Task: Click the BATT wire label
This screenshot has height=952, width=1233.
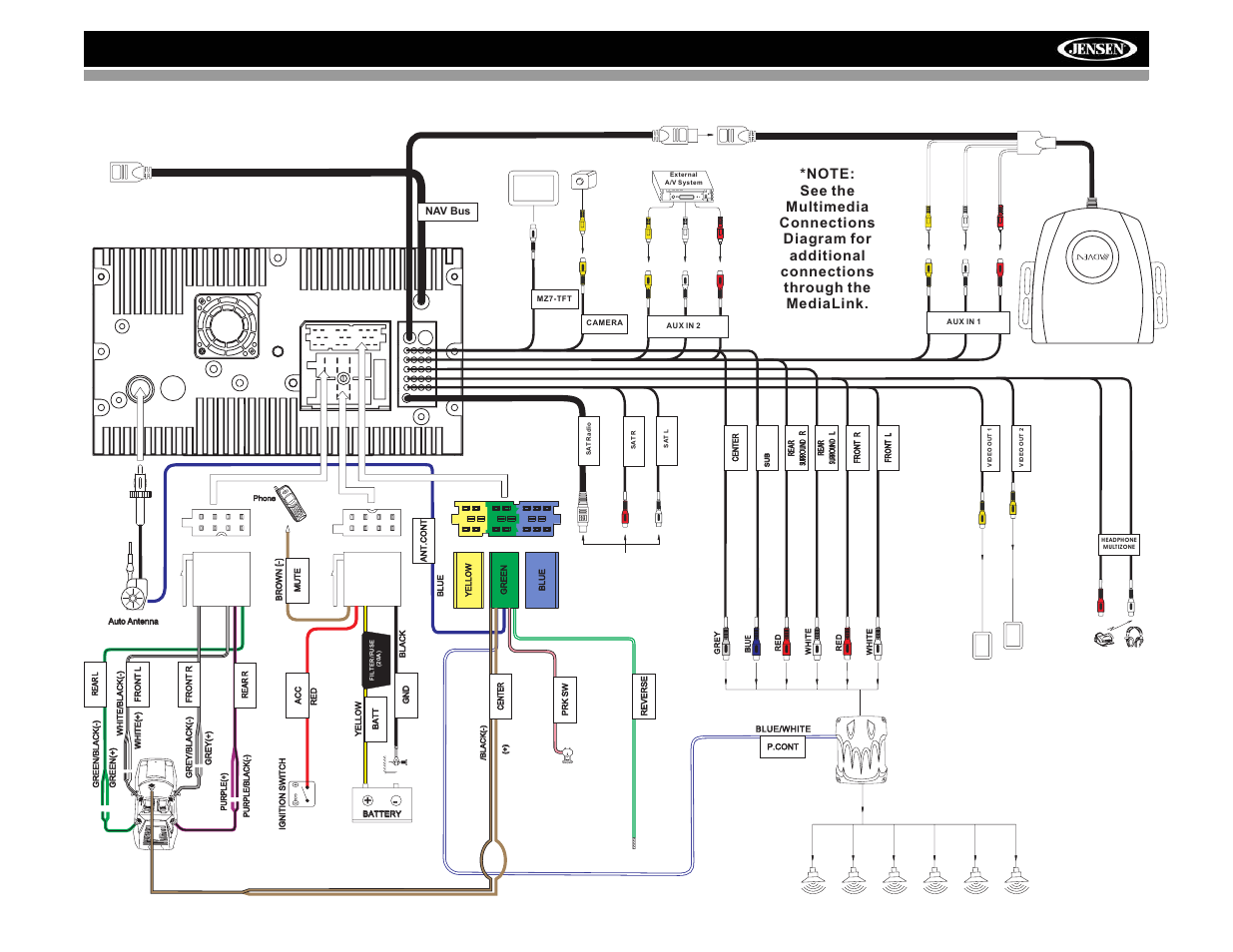Action: (375, 718)
